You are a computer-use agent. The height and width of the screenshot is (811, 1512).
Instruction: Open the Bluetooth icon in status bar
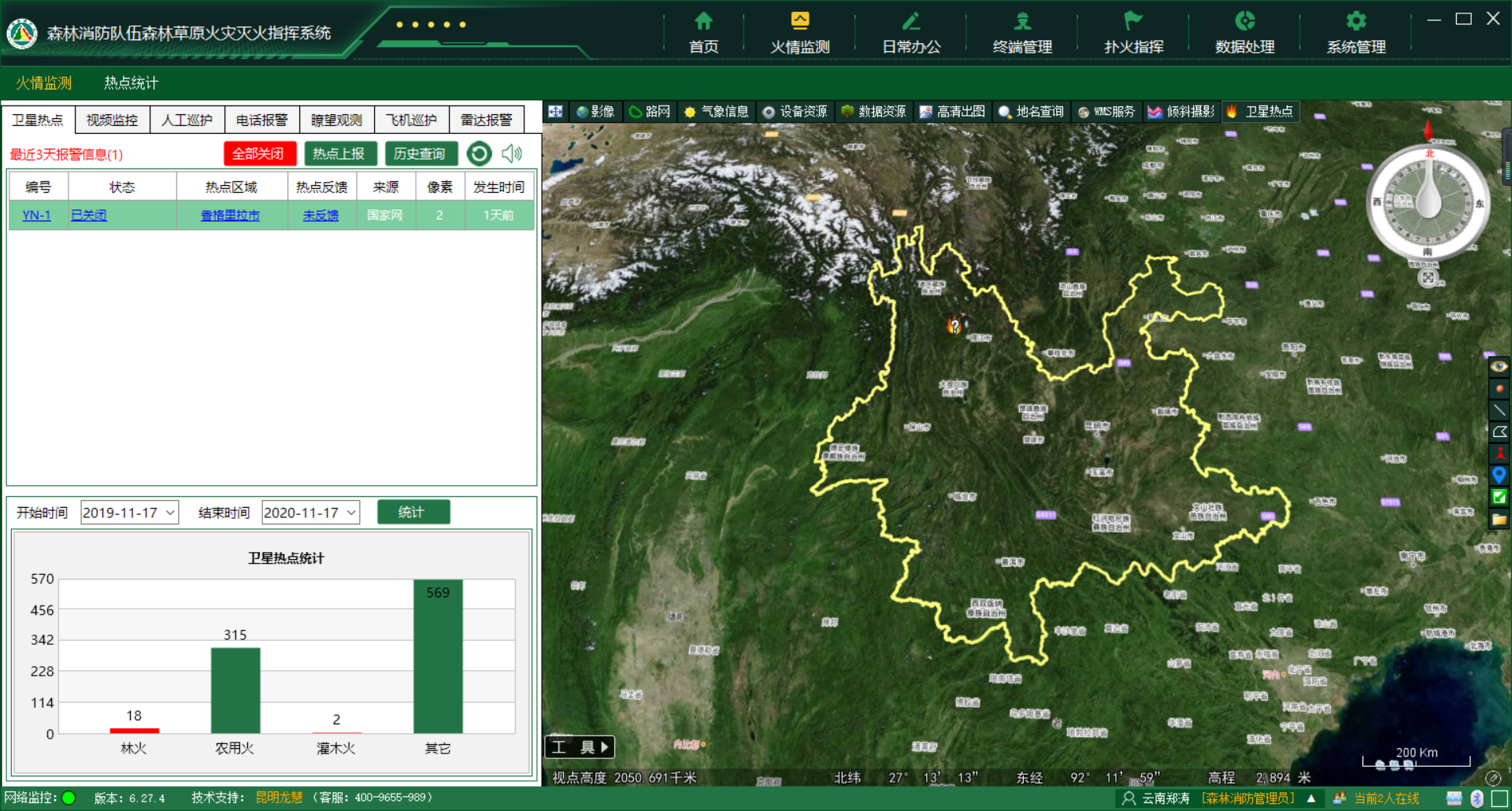pos(1477,798)
